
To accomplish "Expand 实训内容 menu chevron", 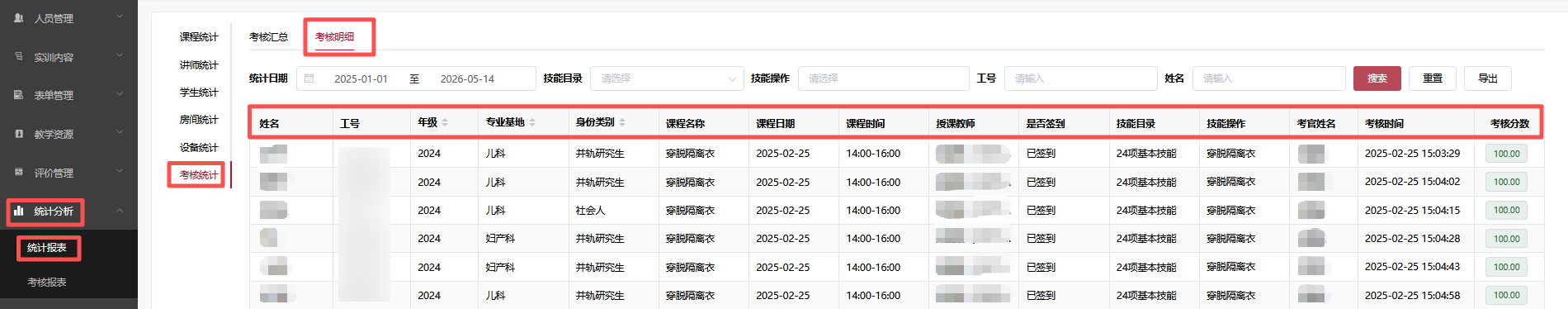I will (x=120, y=55).
